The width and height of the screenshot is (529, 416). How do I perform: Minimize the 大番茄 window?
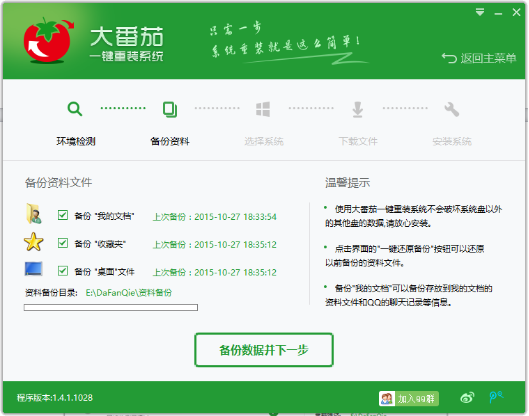(x=498, y=13)
